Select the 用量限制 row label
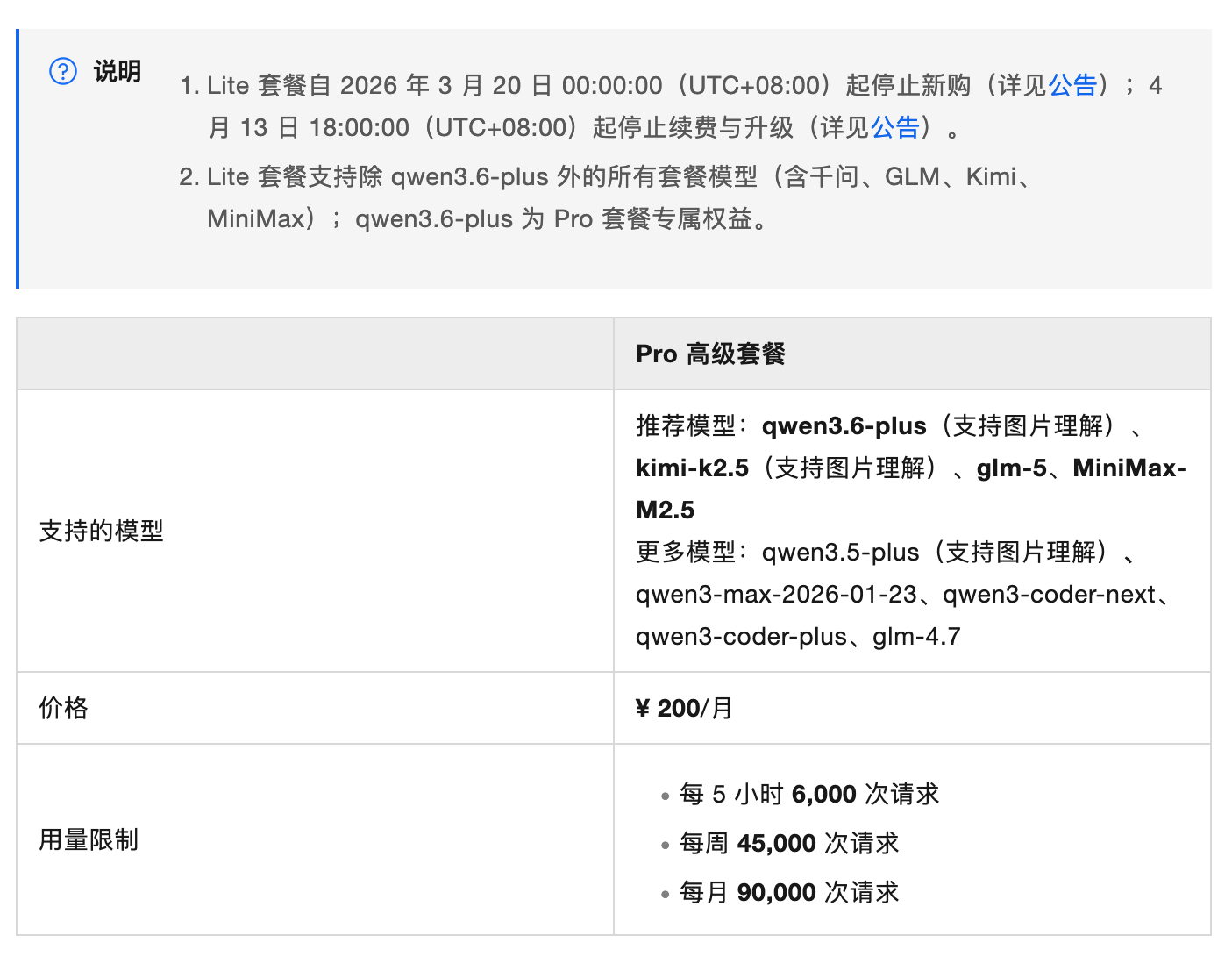 (89, 839)
